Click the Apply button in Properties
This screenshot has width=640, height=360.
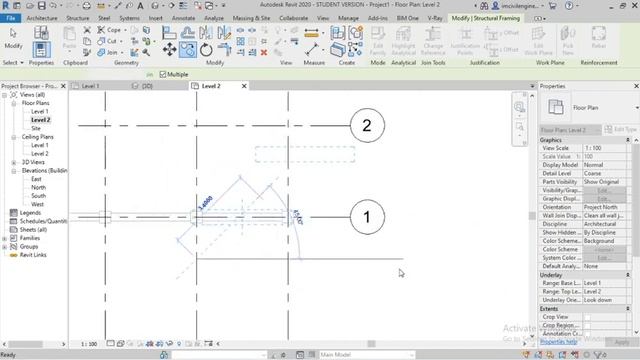click(x=622, y=342)
